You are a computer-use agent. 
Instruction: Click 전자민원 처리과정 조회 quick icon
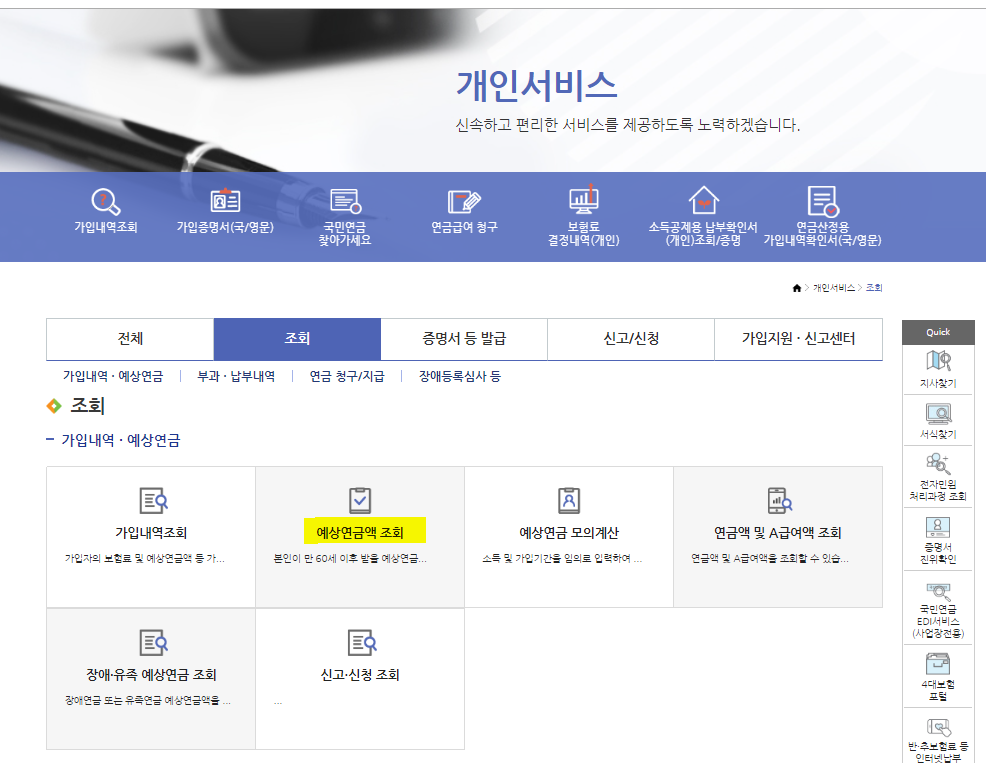pyautogui.click(x=938, y=464)
